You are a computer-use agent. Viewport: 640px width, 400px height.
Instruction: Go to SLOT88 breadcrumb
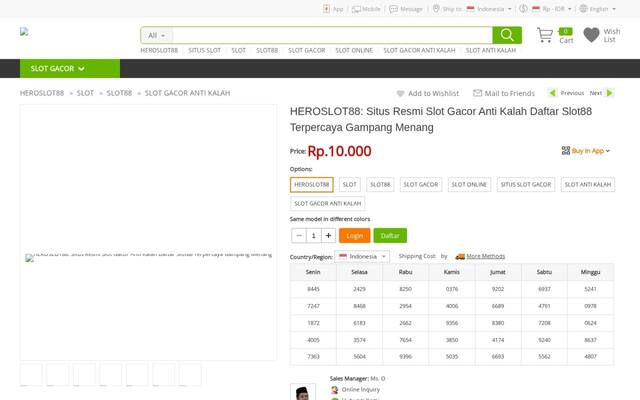click(119, 93)
